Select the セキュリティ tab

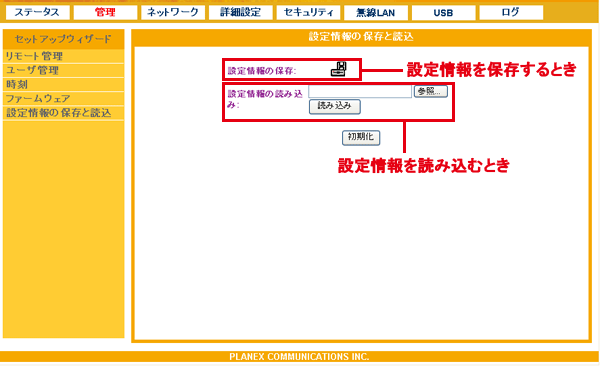click(x=308, y=13)
